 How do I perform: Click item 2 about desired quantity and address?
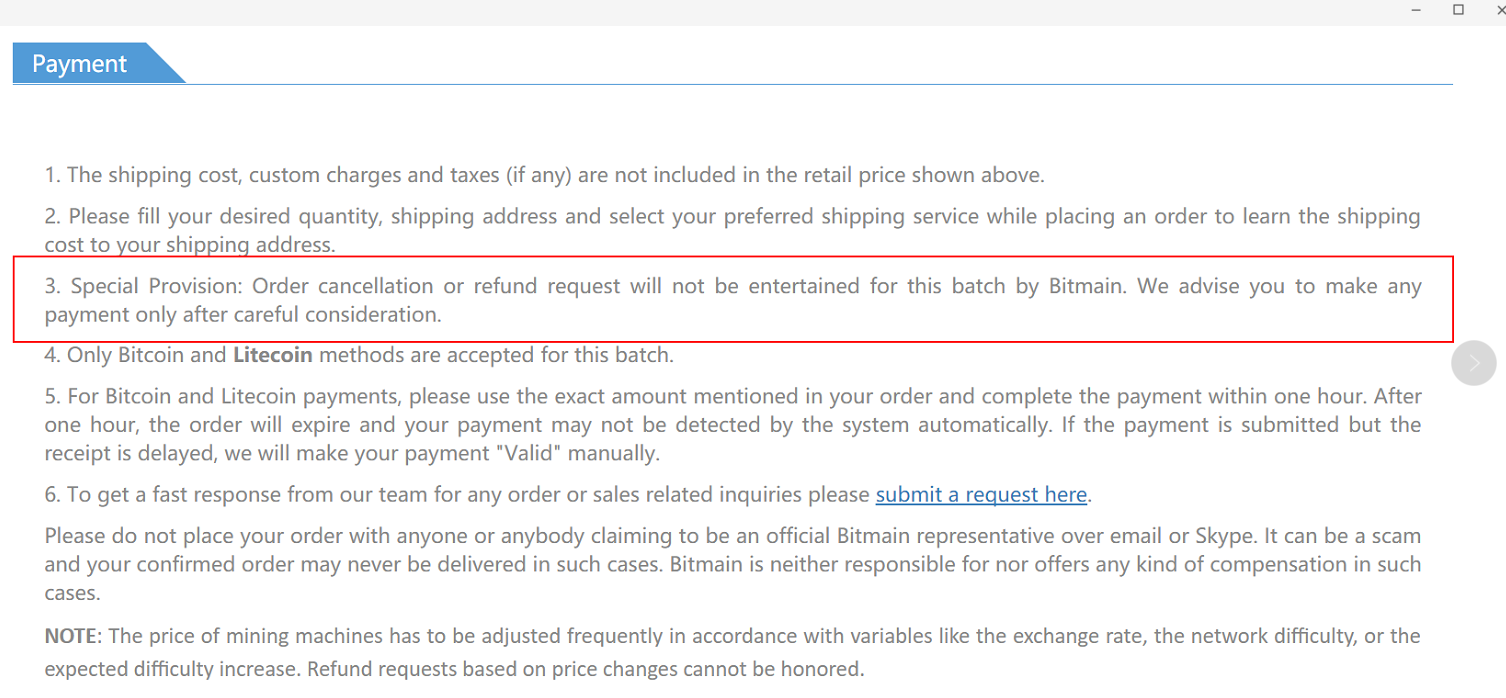click(x=732, y=230)
